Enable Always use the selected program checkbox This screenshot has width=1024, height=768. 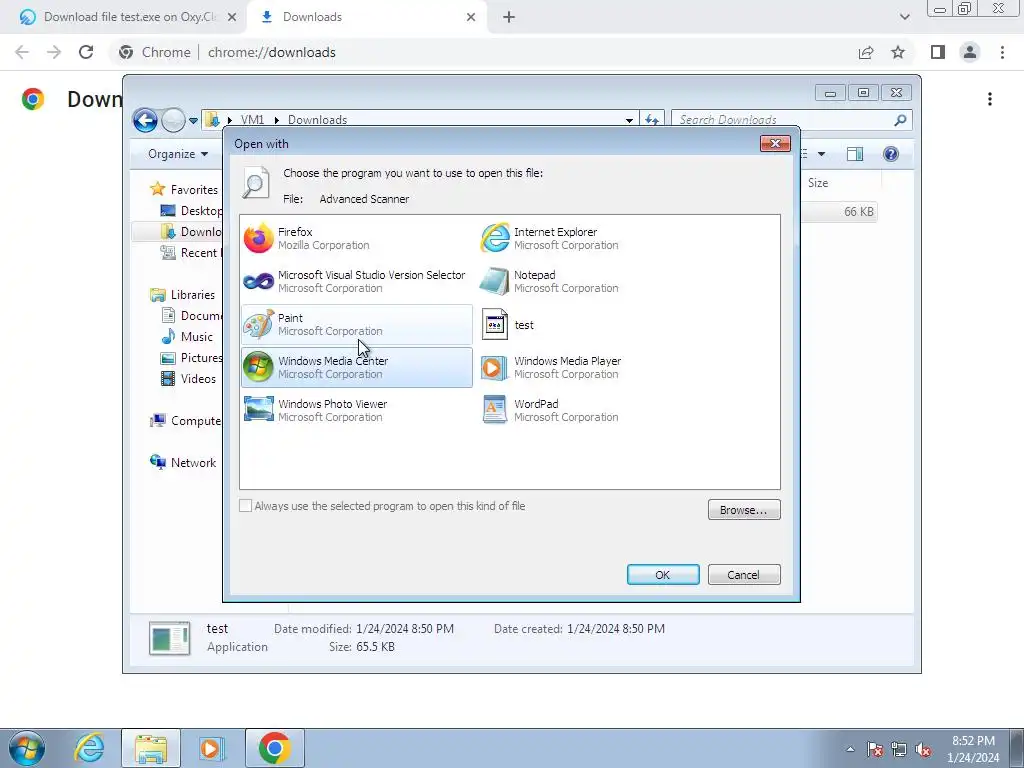(246, 506)
